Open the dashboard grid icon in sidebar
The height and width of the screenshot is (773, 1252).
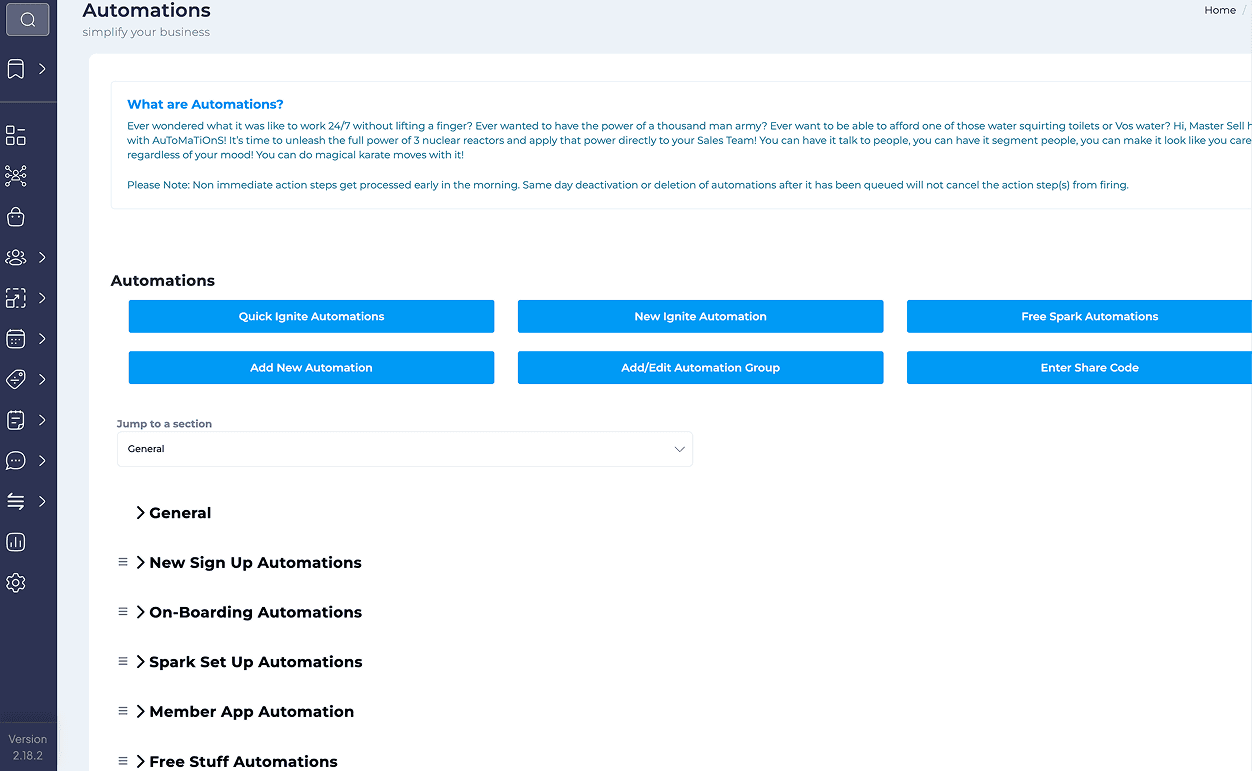(x=16, y=136)
